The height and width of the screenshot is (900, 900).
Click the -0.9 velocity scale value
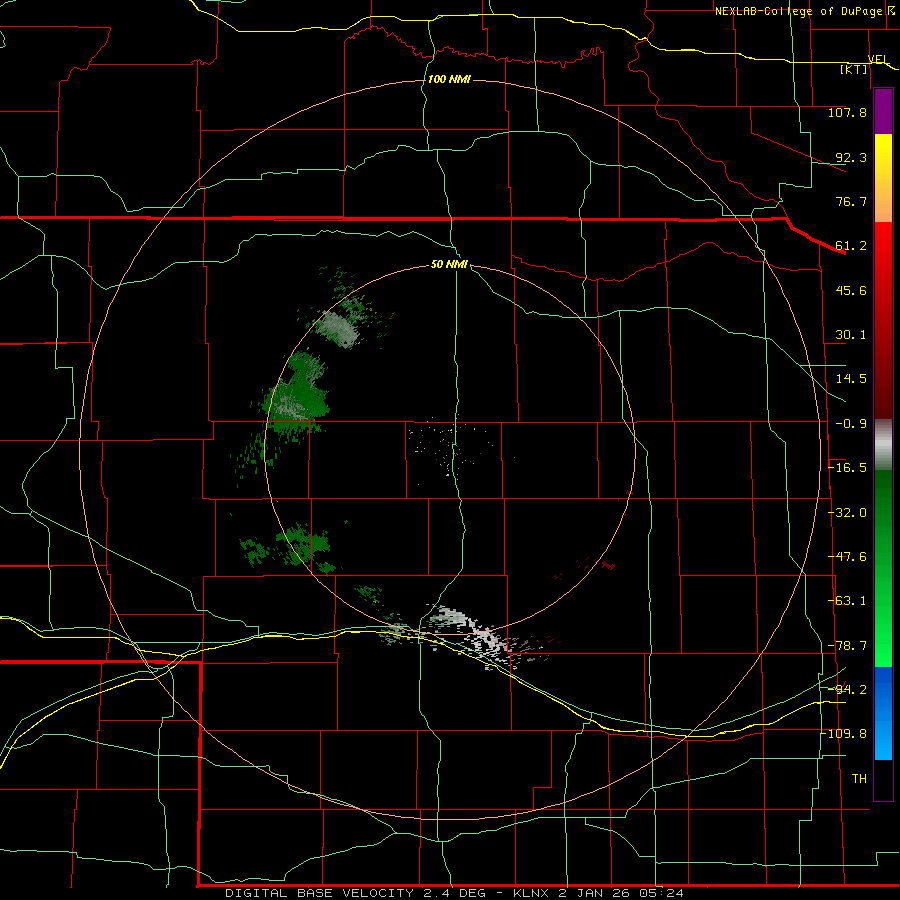click(851, 424)
